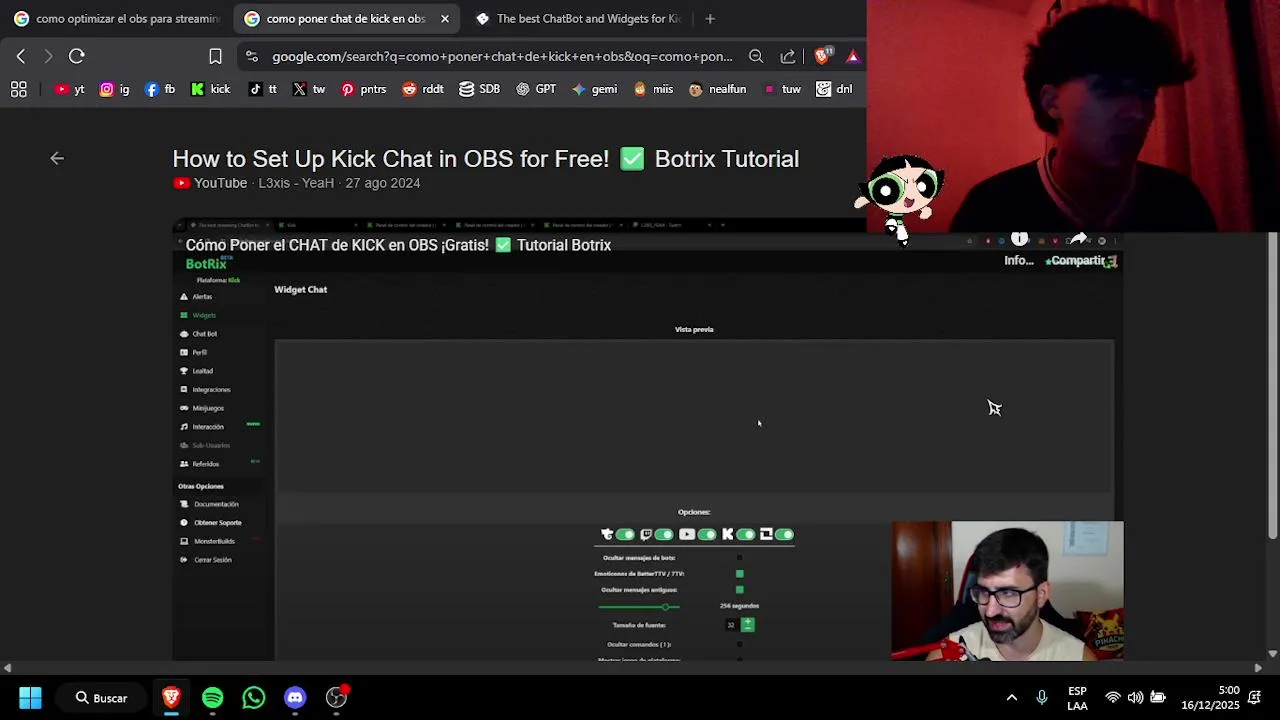The width and height of the screenshot is (1280, 720).
Task: Switch to 'The best ChatBot and Widgets' tab
Action: [580, 18]
